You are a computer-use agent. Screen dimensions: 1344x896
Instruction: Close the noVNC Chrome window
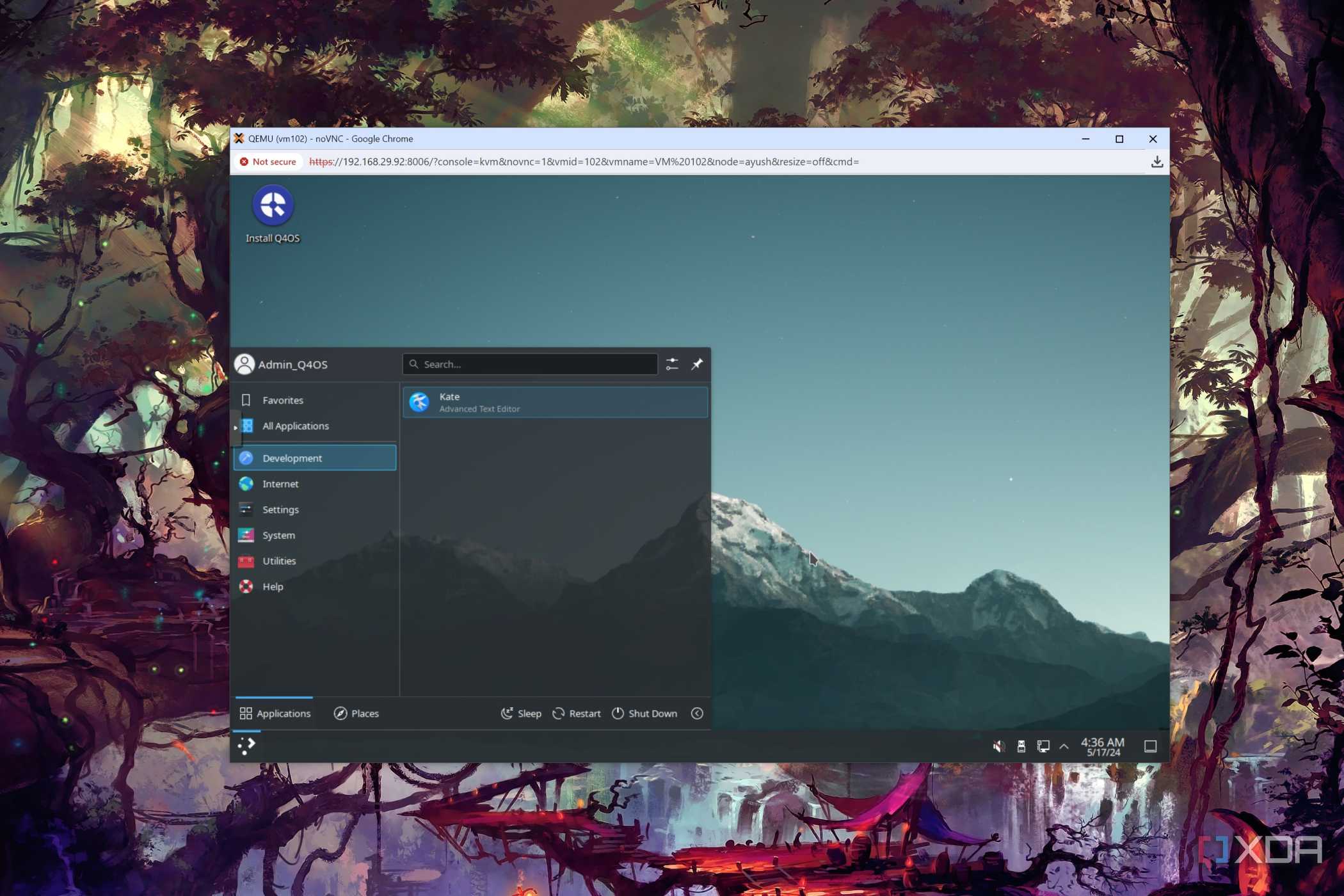(1153, 139)
